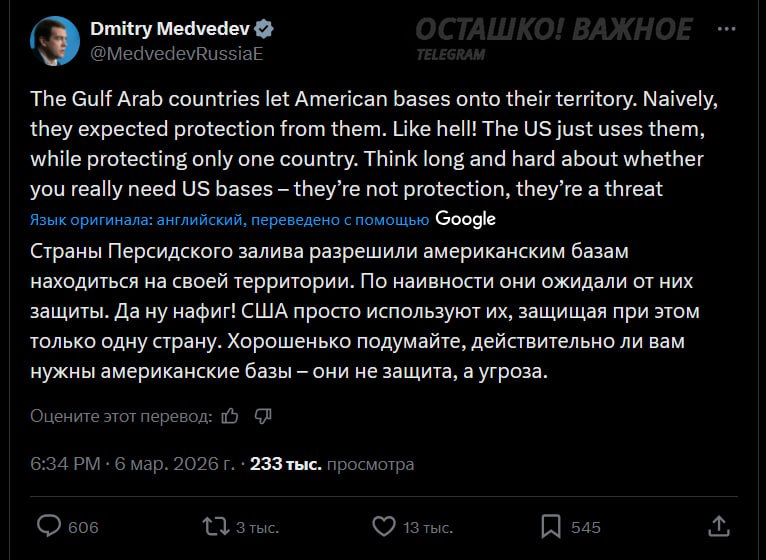The height and width of the screenshot is (560, 766).
Task: Click the 233 тыс. просмотра view count
Action: [x=331, y=464]
